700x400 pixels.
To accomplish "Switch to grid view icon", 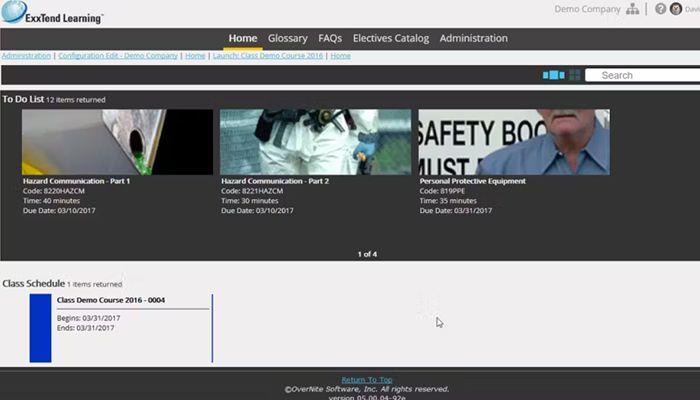I will (575, 75).
